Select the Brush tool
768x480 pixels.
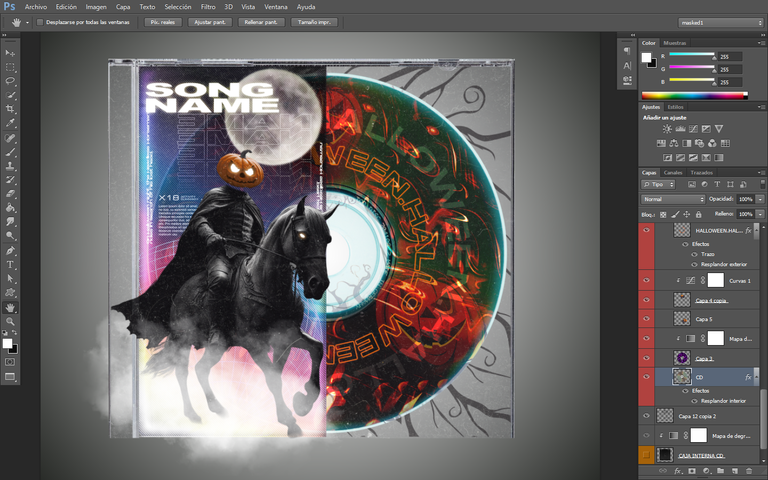pos(10,152)
